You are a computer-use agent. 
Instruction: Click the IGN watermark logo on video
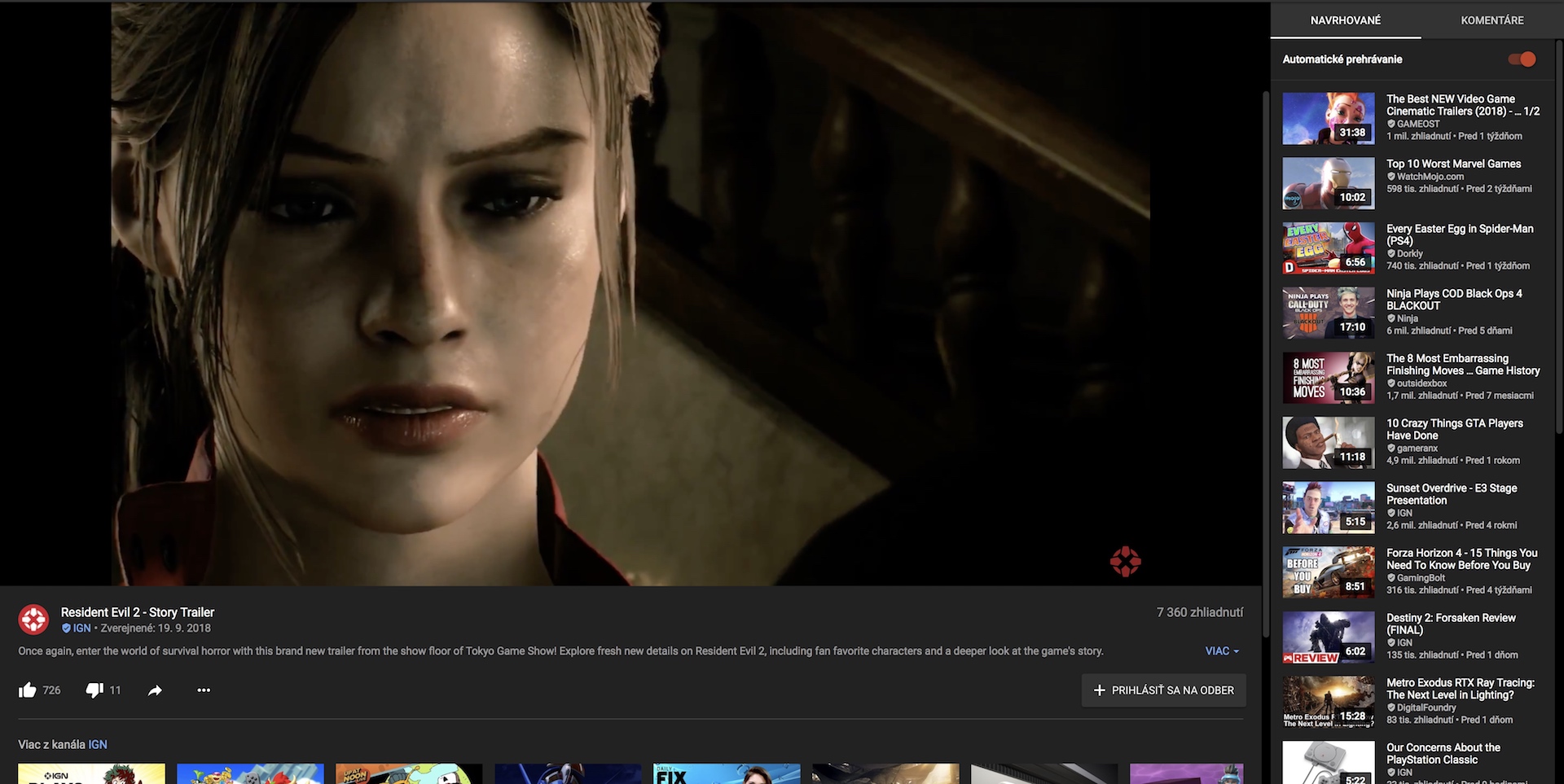pos(1125,562)
